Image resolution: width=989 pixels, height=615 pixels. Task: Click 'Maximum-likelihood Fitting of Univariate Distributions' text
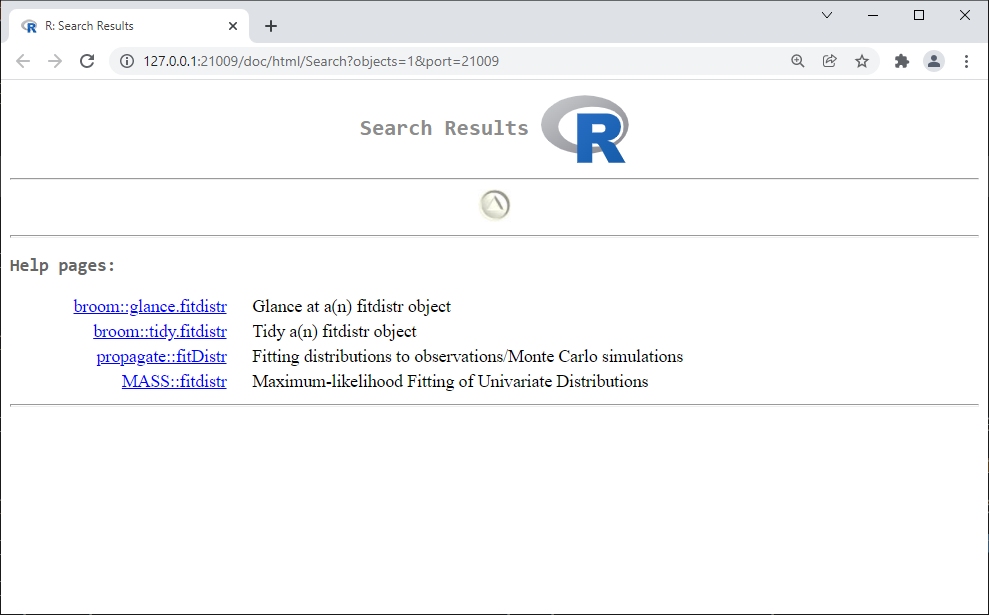point(450,382)
